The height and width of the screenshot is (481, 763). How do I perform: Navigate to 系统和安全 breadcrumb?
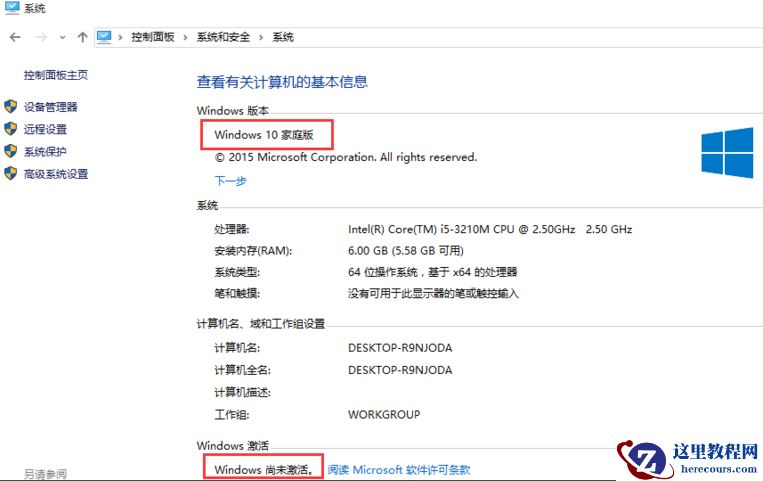[223, 37]
